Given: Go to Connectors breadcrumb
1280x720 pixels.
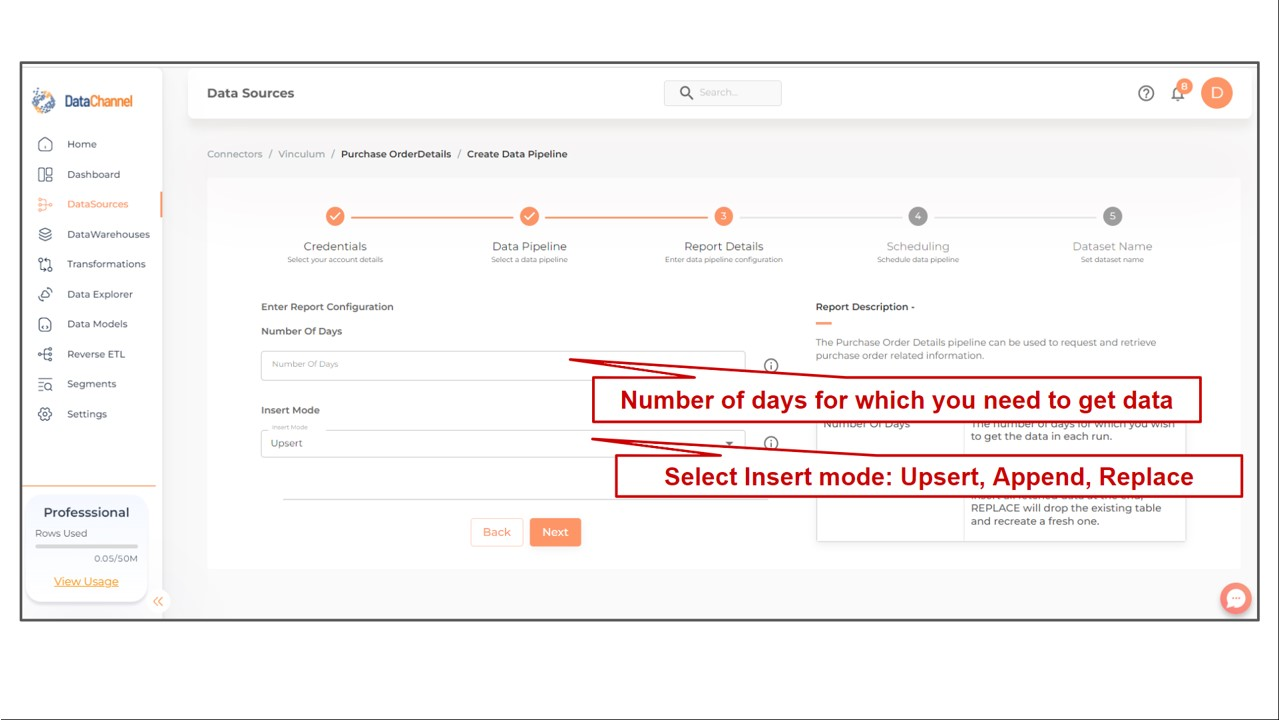Looking at the screenshot, I should tap(235, 154).
